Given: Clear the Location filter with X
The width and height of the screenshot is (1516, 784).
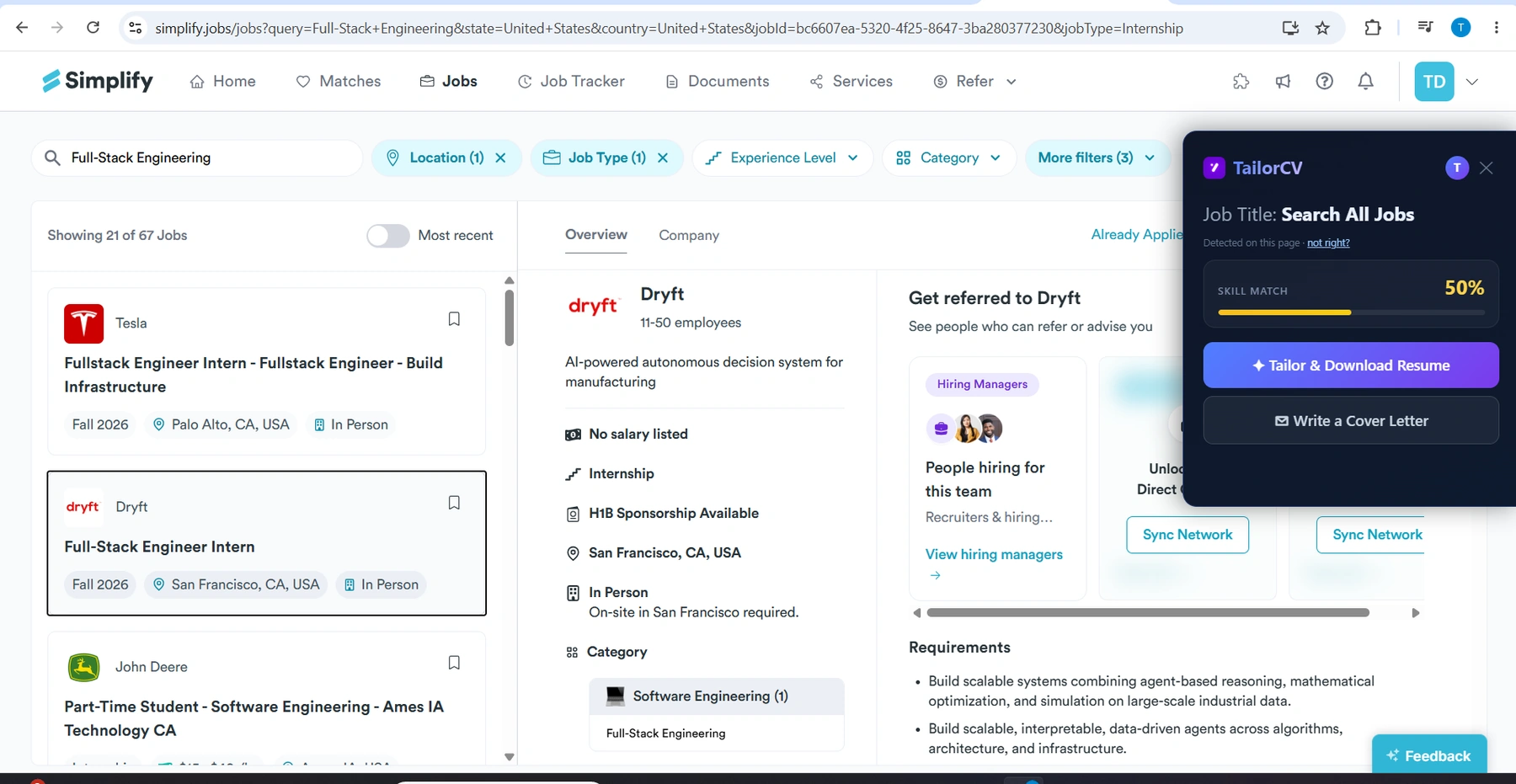Looking at the screenshot, I should [x=500, y=157].
